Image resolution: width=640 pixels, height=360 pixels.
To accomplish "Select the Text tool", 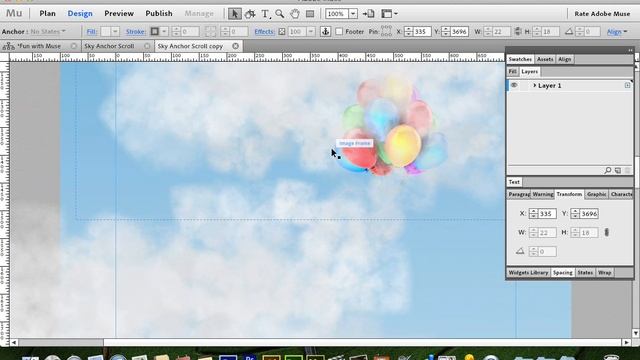I will click(x=265, y=14).
